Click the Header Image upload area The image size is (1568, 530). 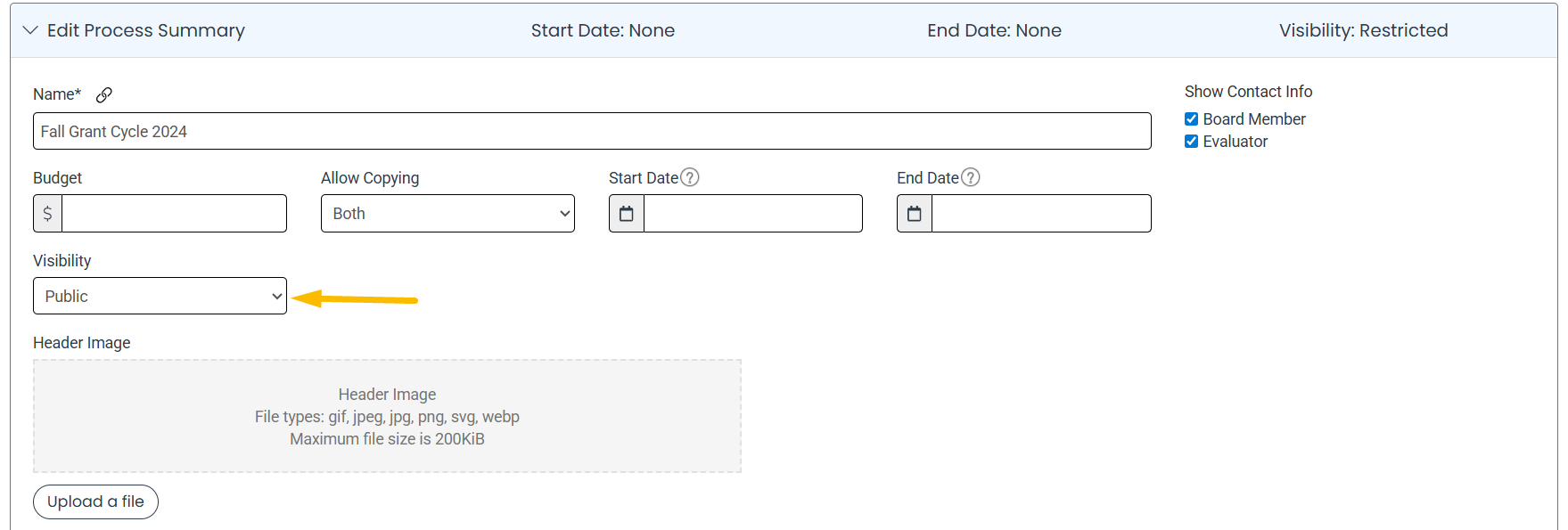[386, 416]
